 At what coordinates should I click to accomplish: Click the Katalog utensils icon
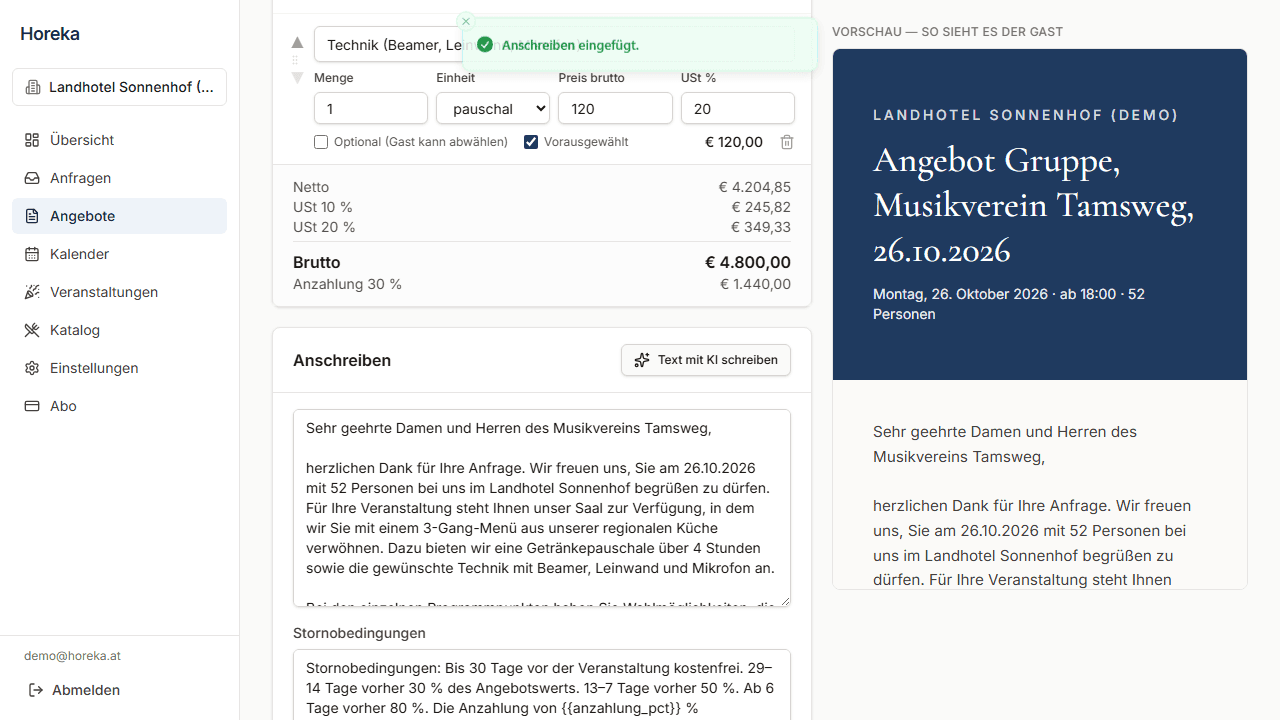tap(32, 330)
